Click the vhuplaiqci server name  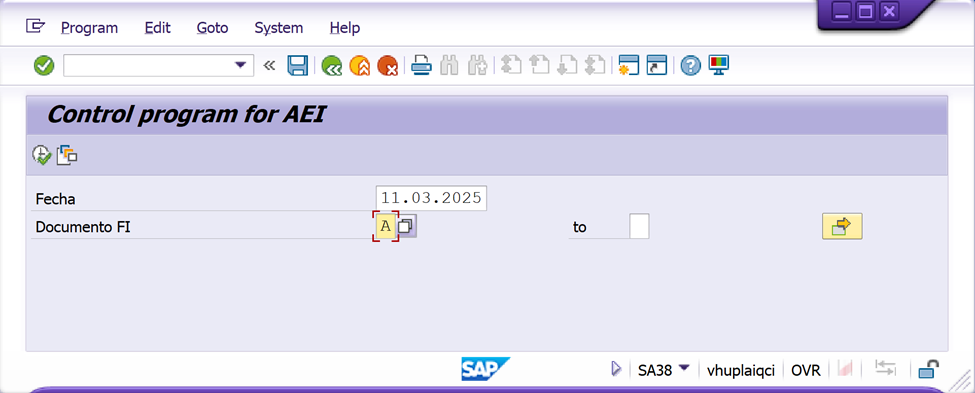point(741,370)
